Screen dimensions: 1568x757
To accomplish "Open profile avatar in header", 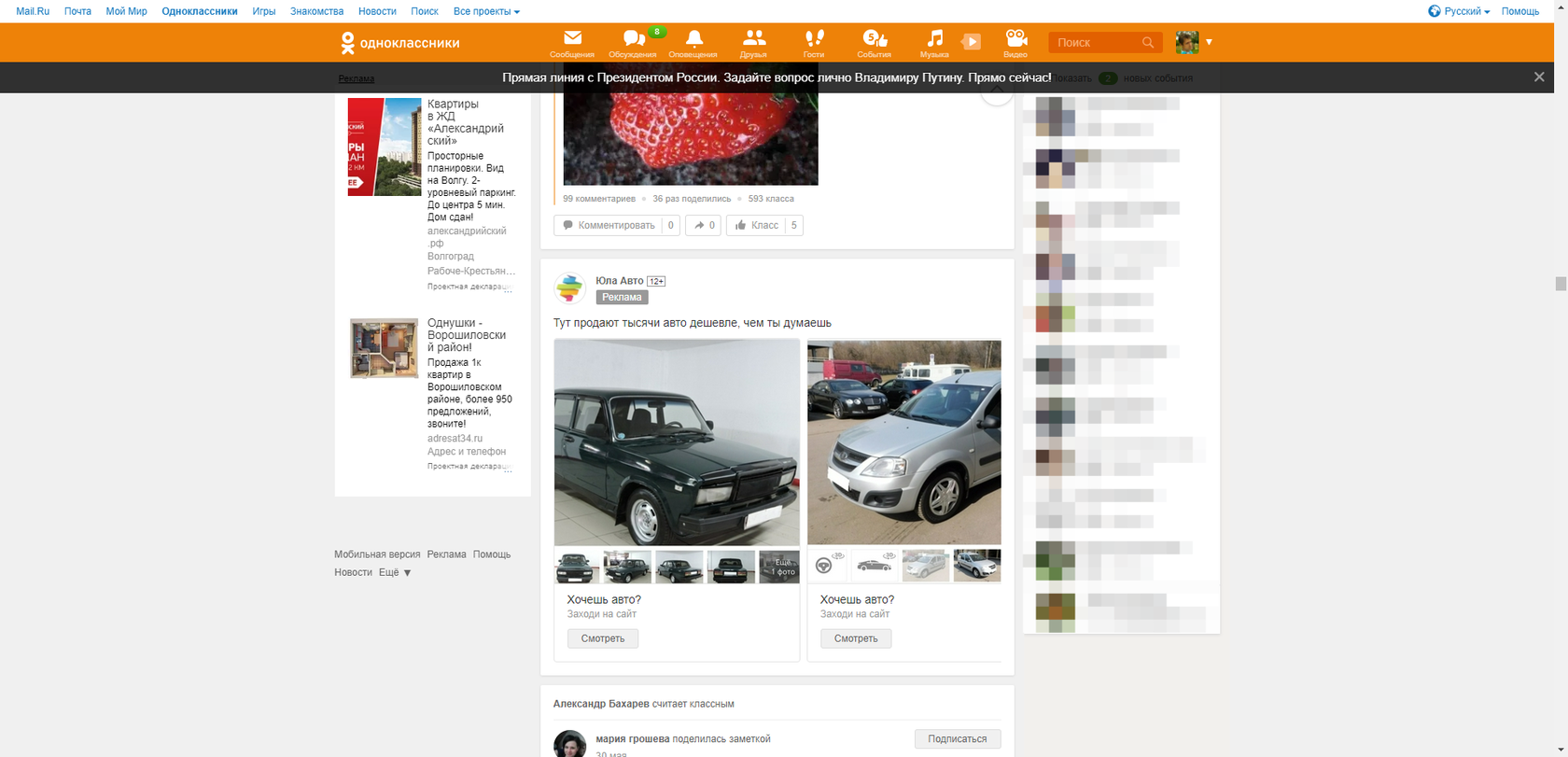I will point(1187,42).
